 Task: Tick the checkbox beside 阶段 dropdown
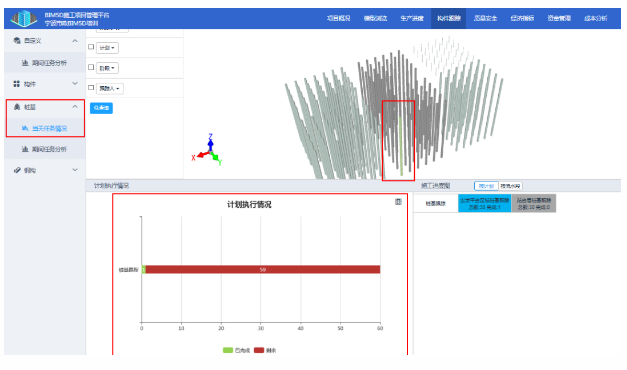91,67
